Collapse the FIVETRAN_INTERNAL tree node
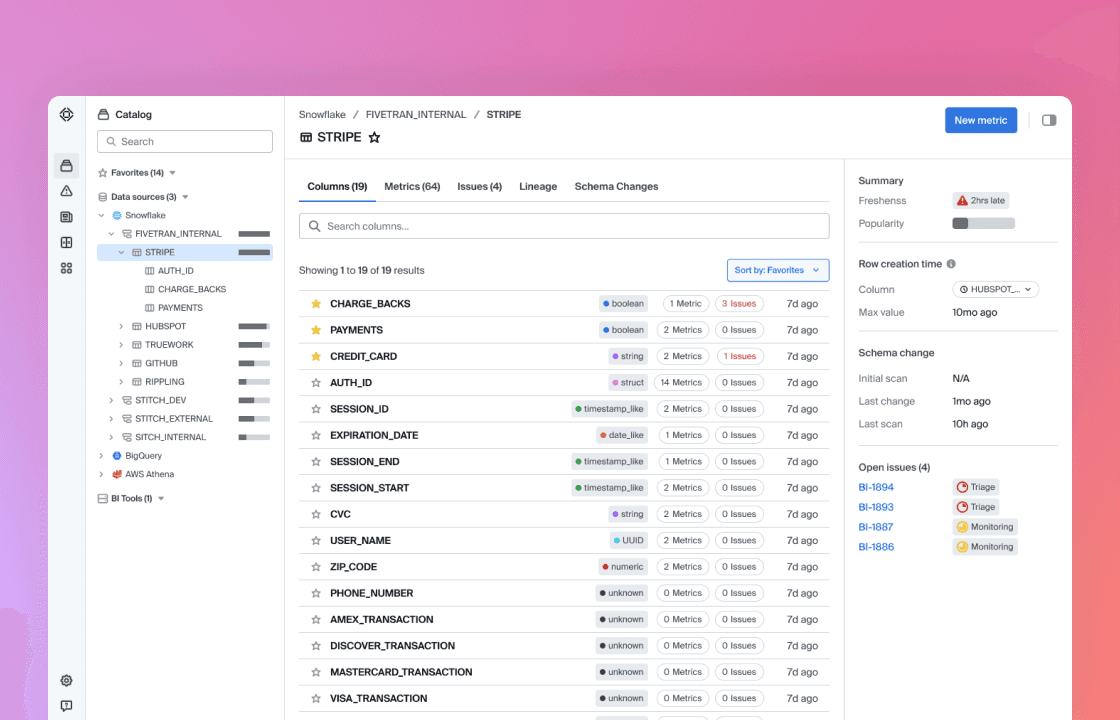This screenshot has width=1120, height=720. coord(111,234)
